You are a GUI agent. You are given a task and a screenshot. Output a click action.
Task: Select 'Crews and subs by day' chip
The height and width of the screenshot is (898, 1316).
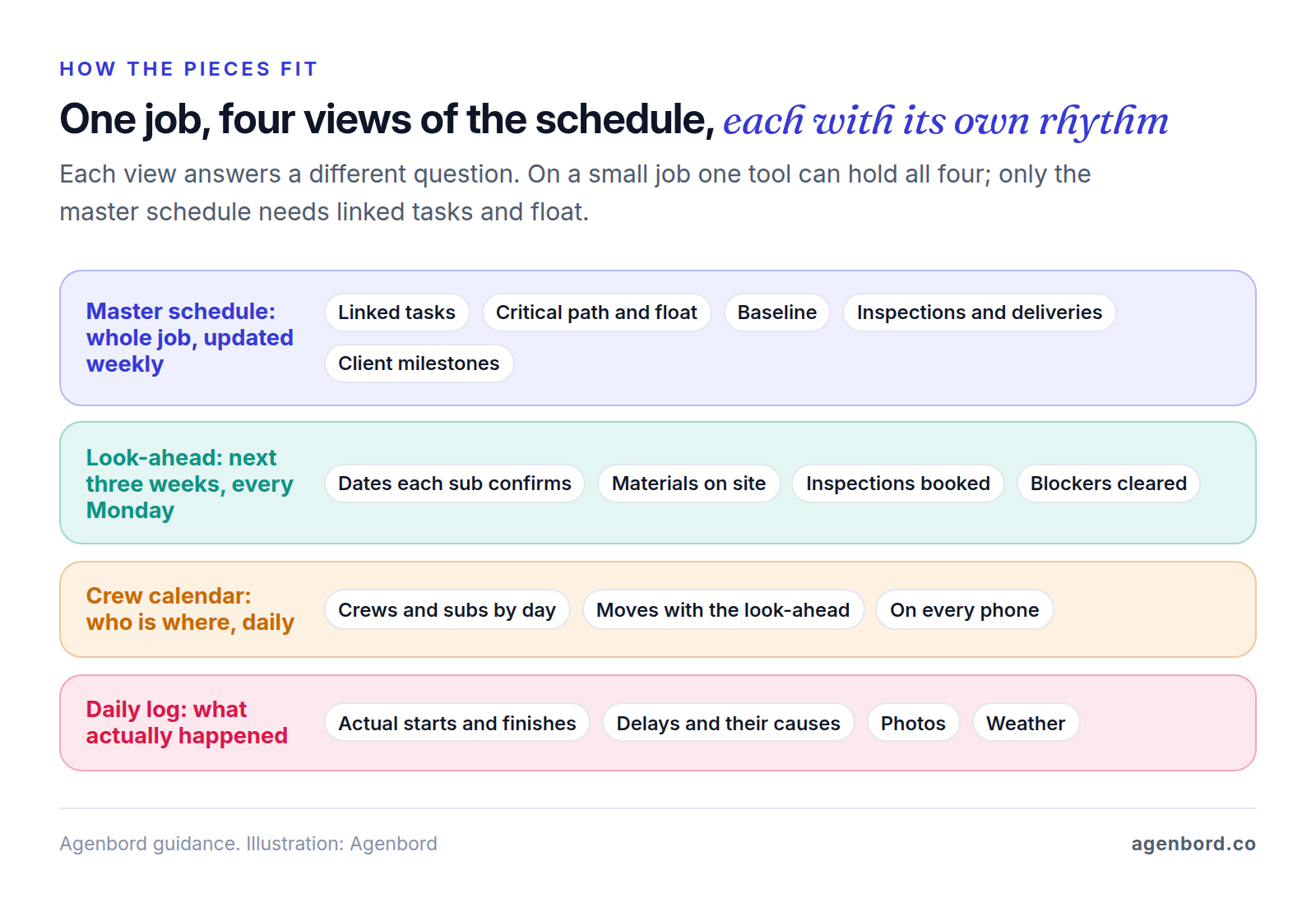point(447,610)
